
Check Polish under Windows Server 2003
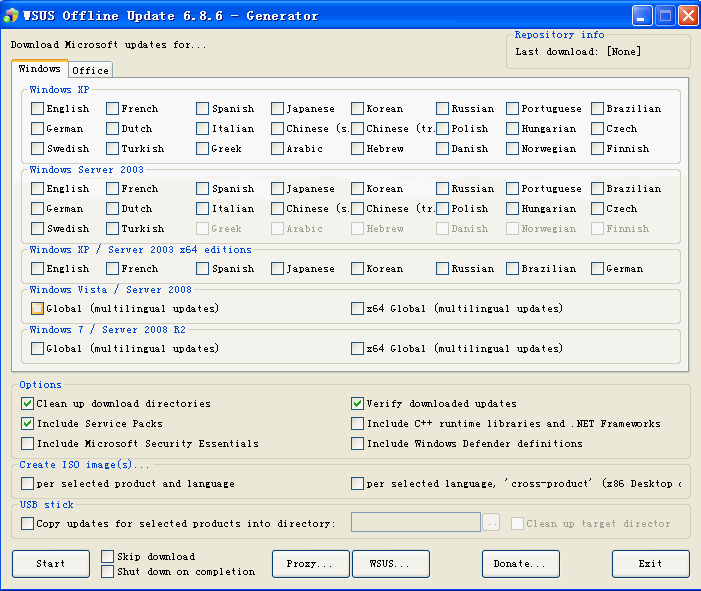443,209
